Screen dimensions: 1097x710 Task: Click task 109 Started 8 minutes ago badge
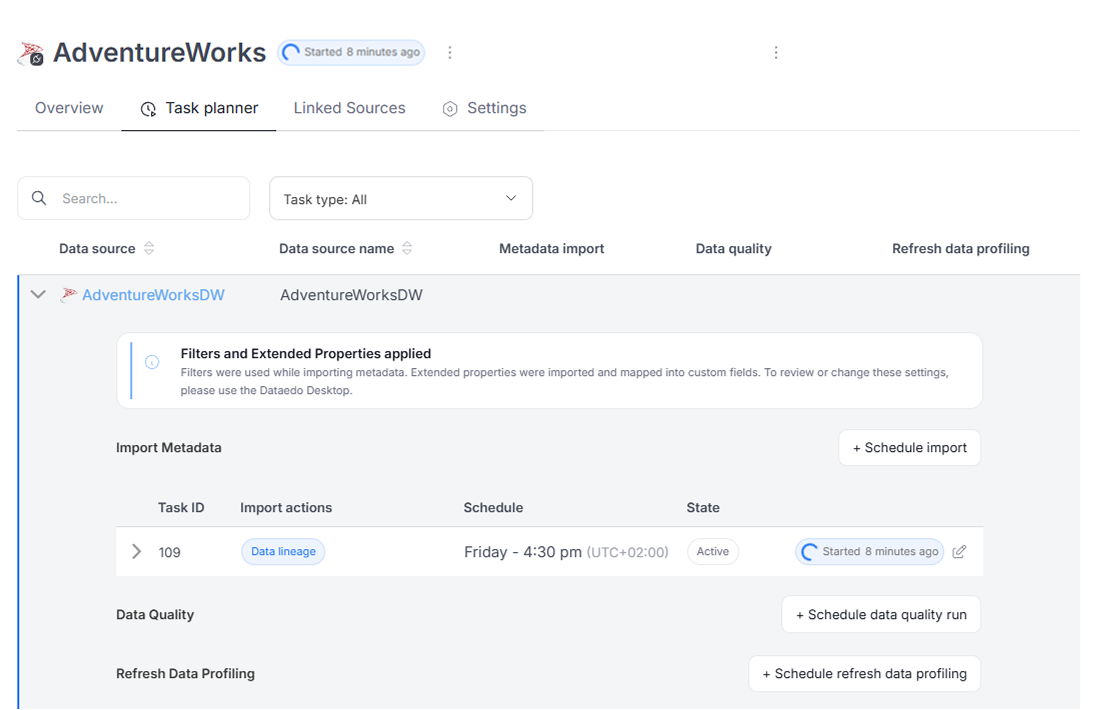pyautogui.click(x=870, y=552)
